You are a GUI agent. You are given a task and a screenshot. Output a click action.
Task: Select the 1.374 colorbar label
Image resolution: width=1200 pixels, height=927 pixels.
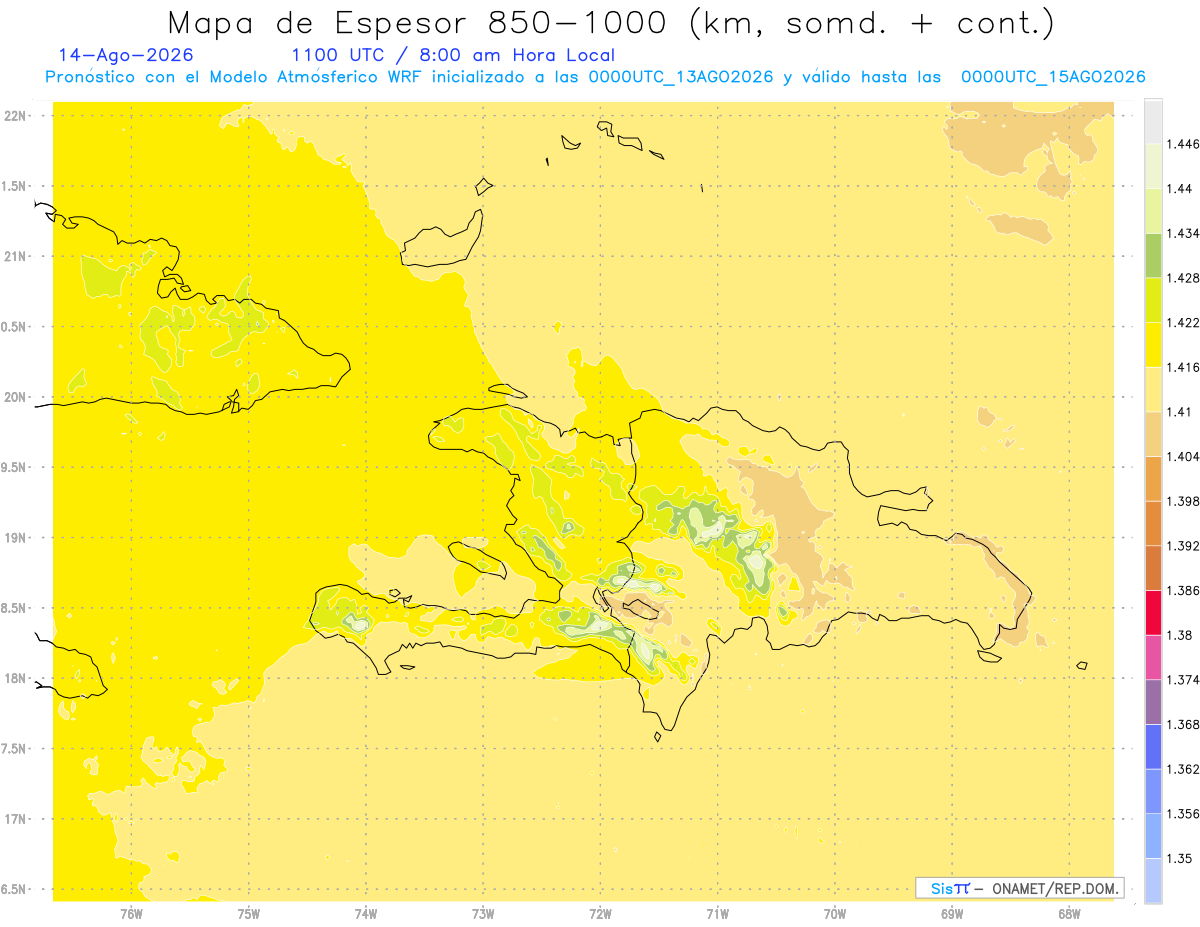[1185, 679]
